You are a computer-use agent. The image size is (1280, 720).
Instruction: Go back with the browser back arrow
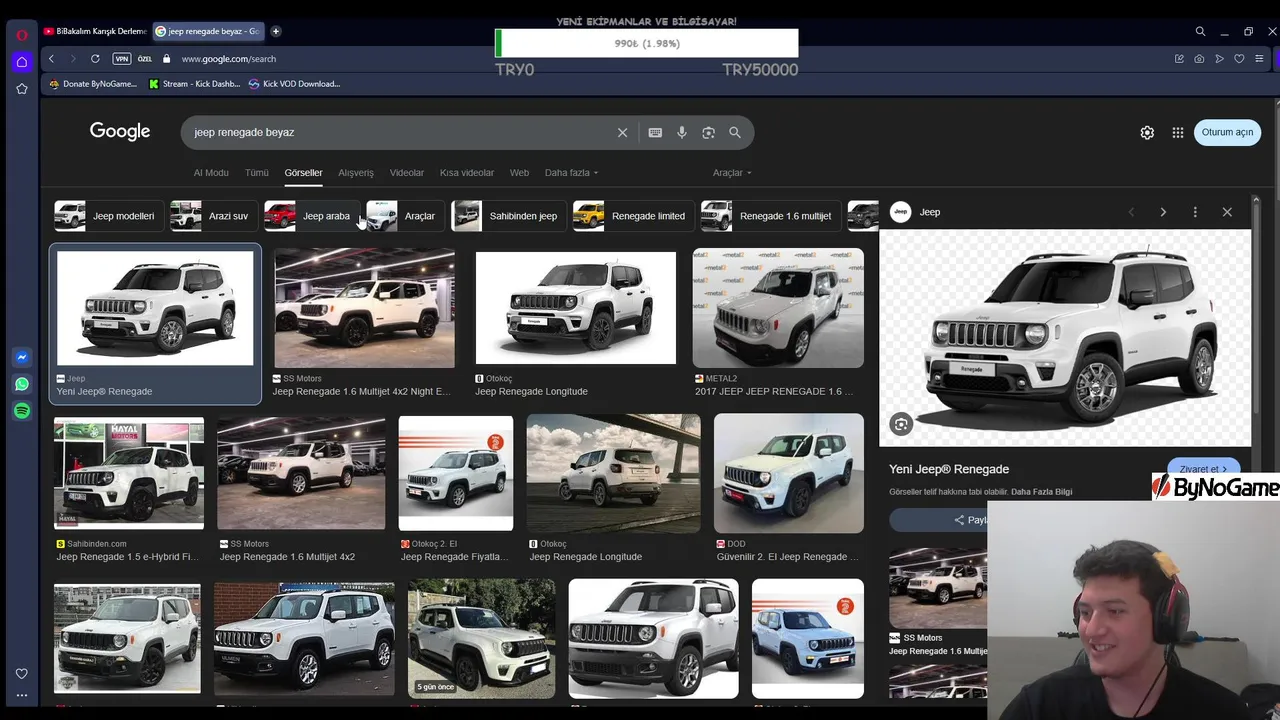[x=51, y=59]
